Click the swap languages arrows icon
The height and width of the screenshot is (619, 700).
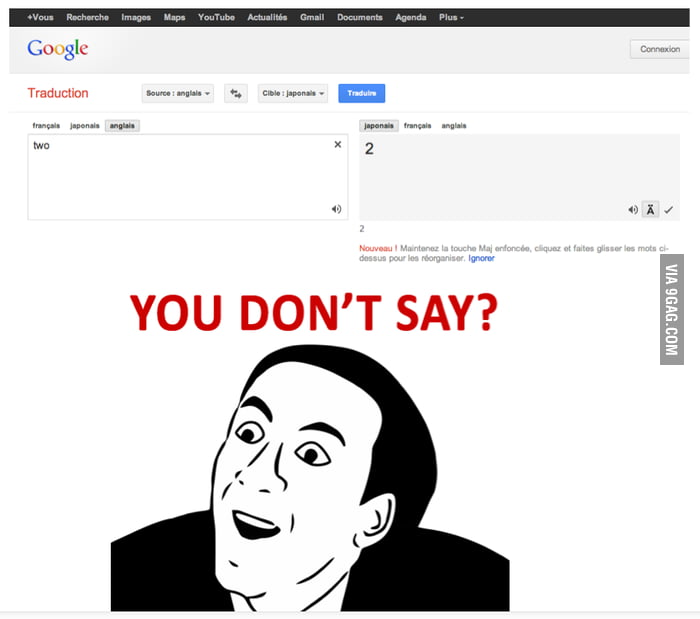tap(236, 93)
